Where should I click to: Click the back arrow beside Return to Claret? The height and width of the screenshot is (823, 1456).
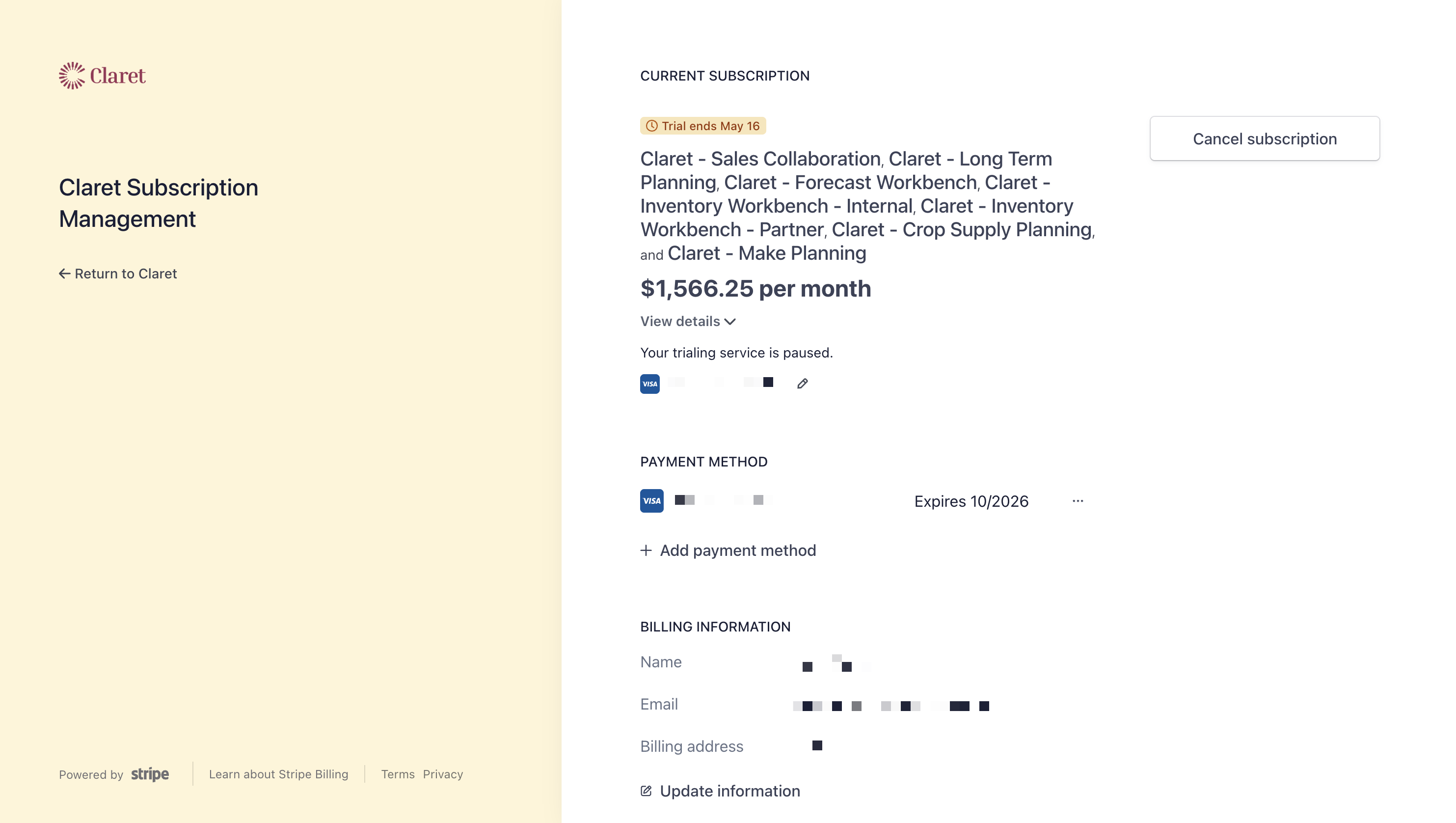tap(64, 274)
